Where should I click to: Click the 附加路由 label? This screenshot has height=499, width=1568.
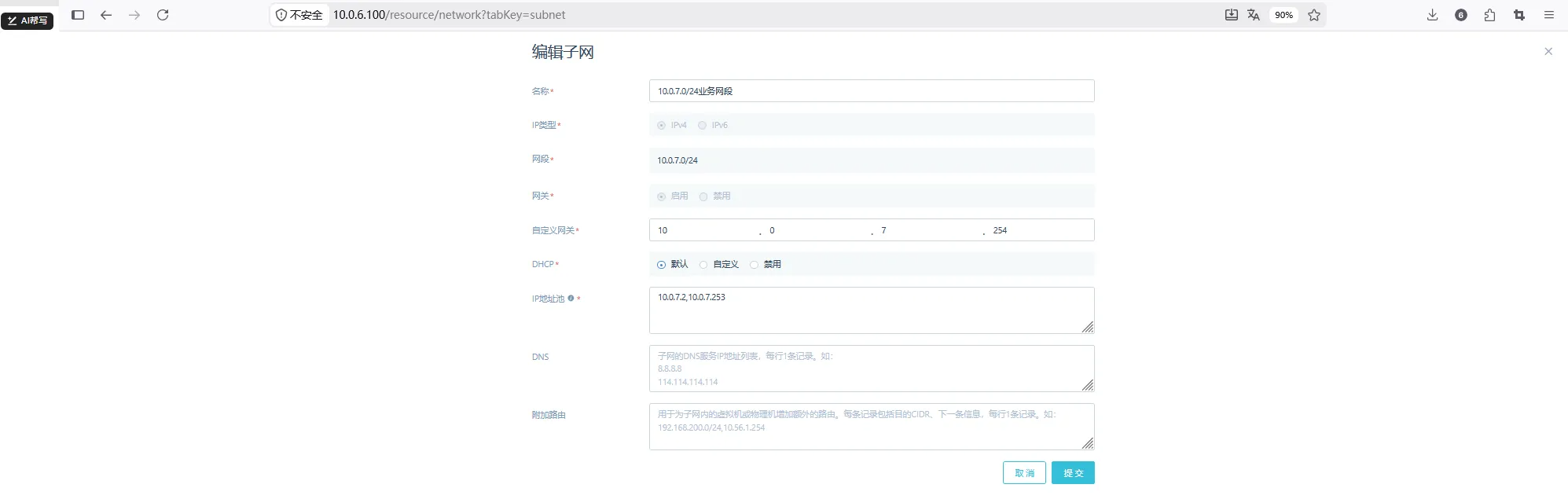pos(549,415)
